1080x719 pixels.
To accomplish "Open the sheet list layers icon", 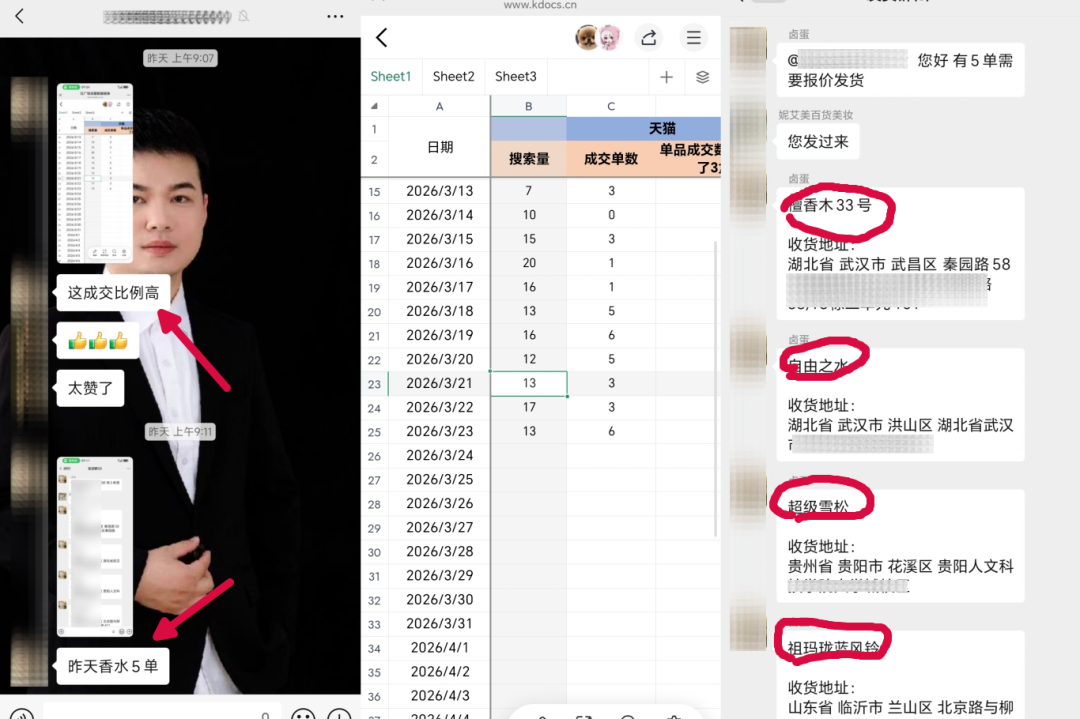I will (702, 77).
